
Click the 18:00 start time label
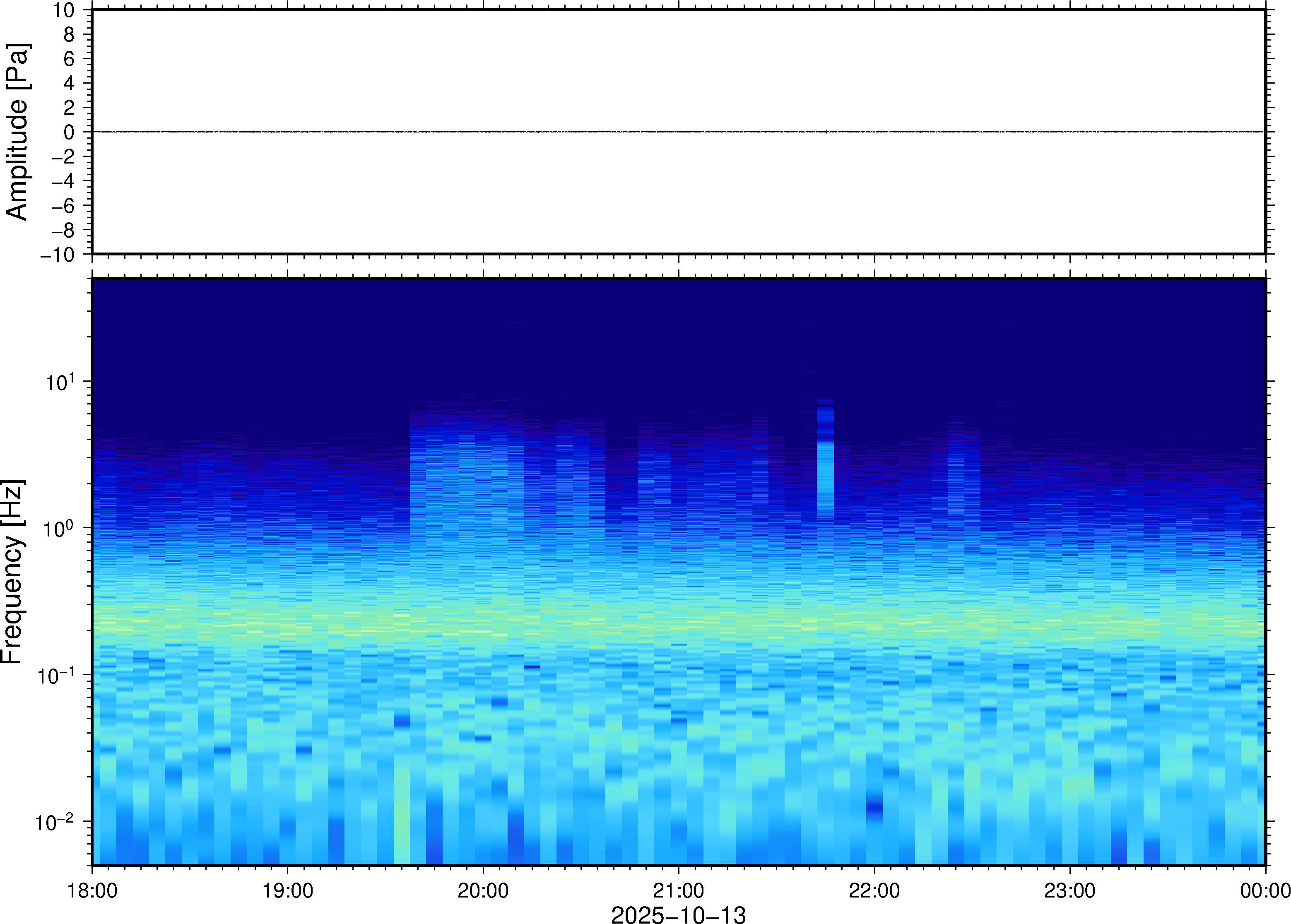point(92,890)
